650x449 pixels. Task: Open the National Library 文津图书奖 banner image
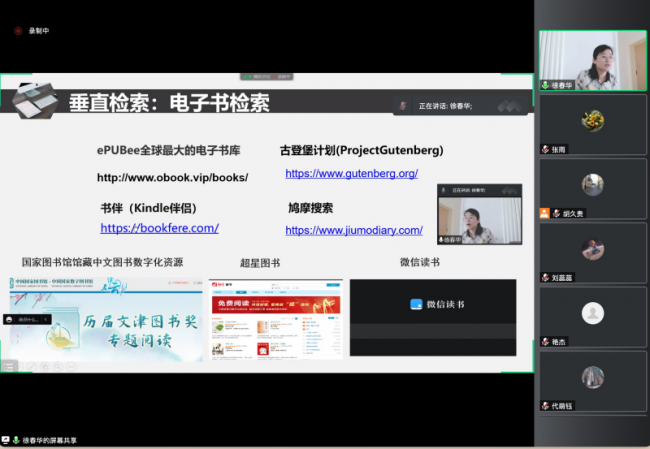(106, 319)
